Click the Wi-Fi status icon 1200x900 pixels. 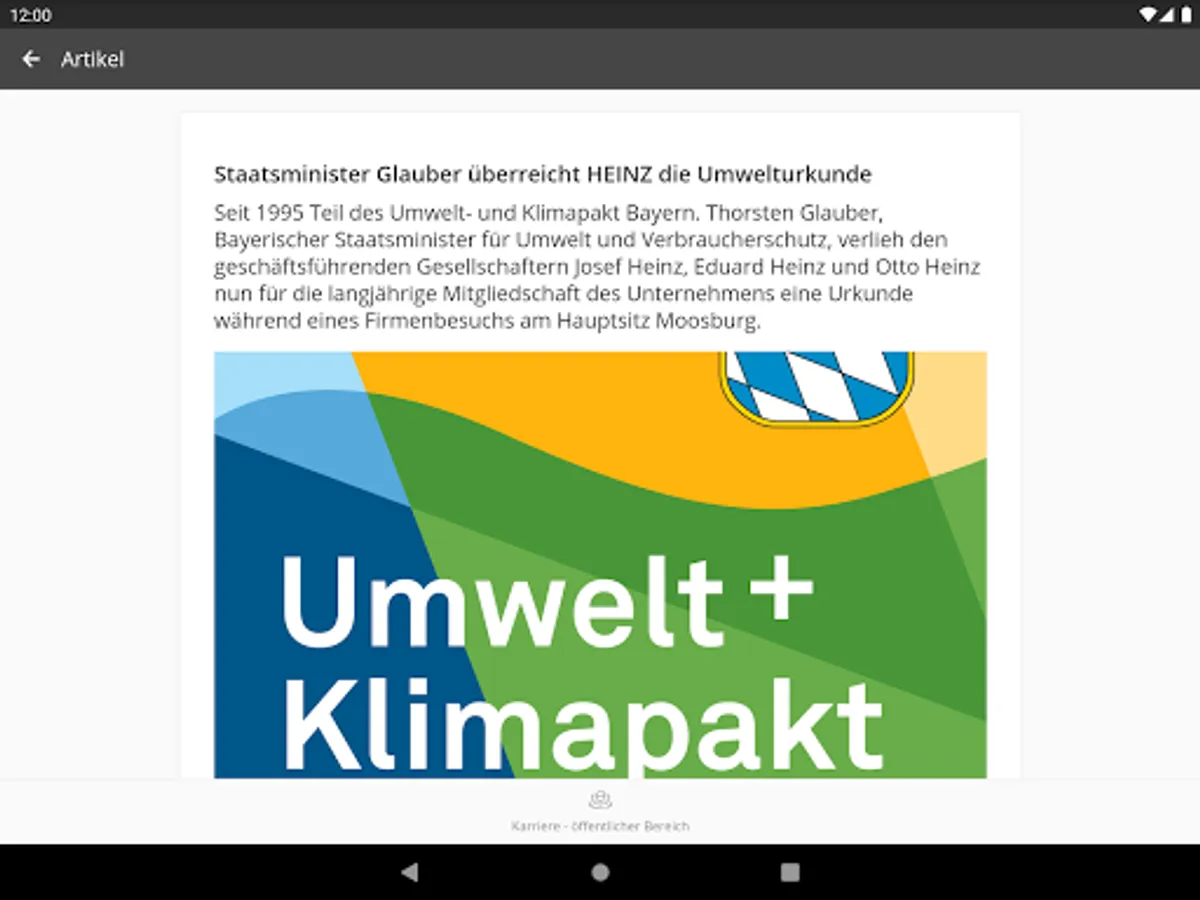pos(1147,15)
